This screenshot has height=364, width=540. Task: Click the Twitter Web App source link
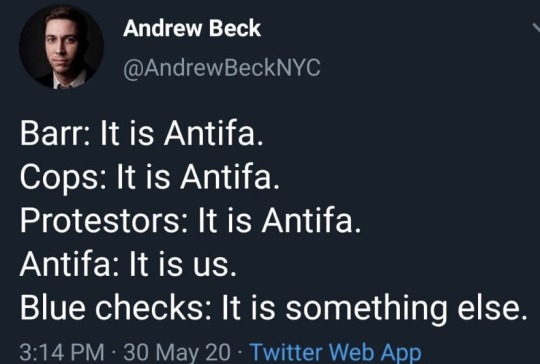point(336,352)
